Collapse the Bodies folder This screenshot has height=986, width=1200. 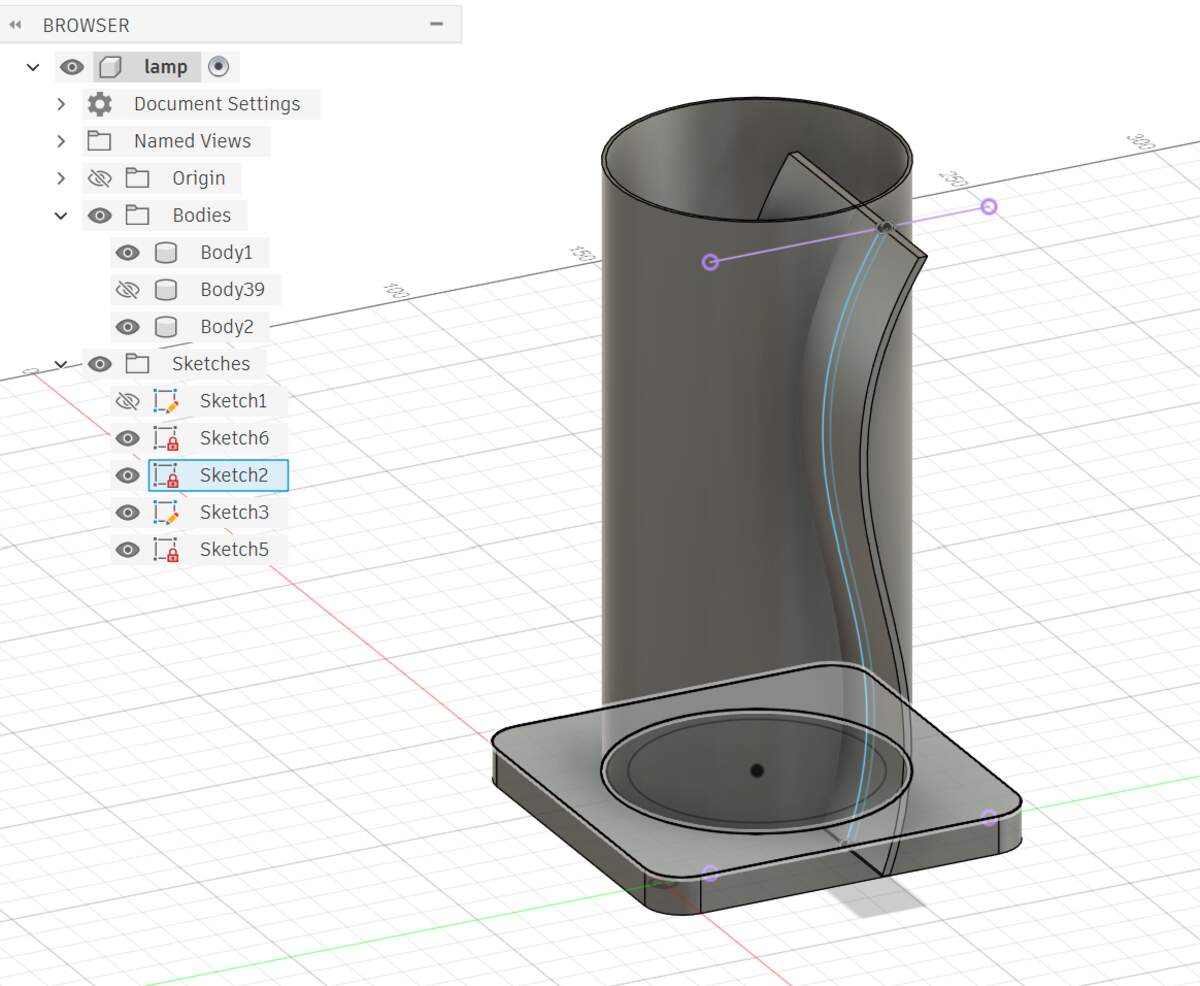click(61, 215)
